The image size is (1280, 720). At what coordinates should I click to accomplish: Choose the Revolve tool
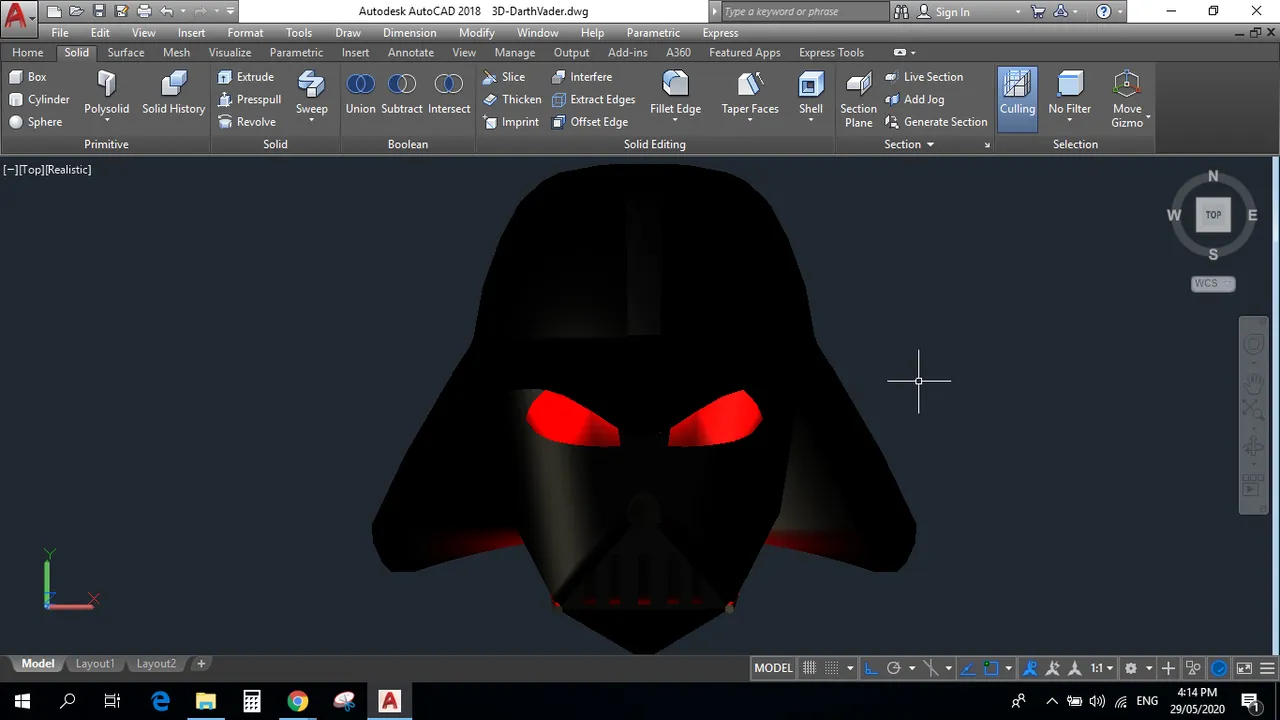247,122
